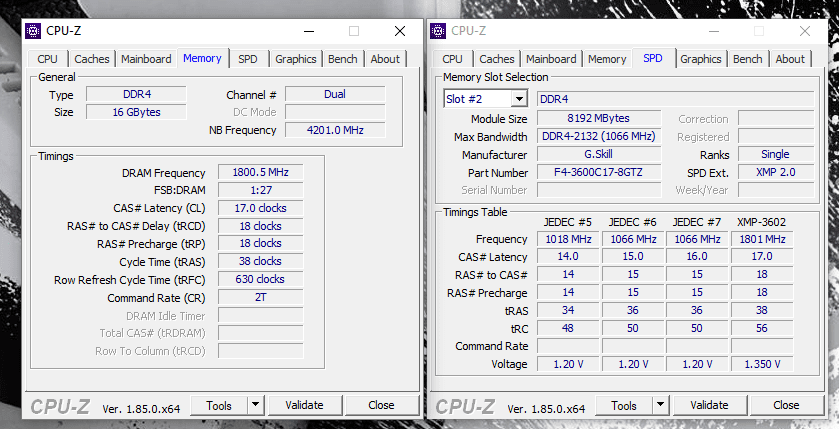Click Validate button in left window

click(304, 405)
